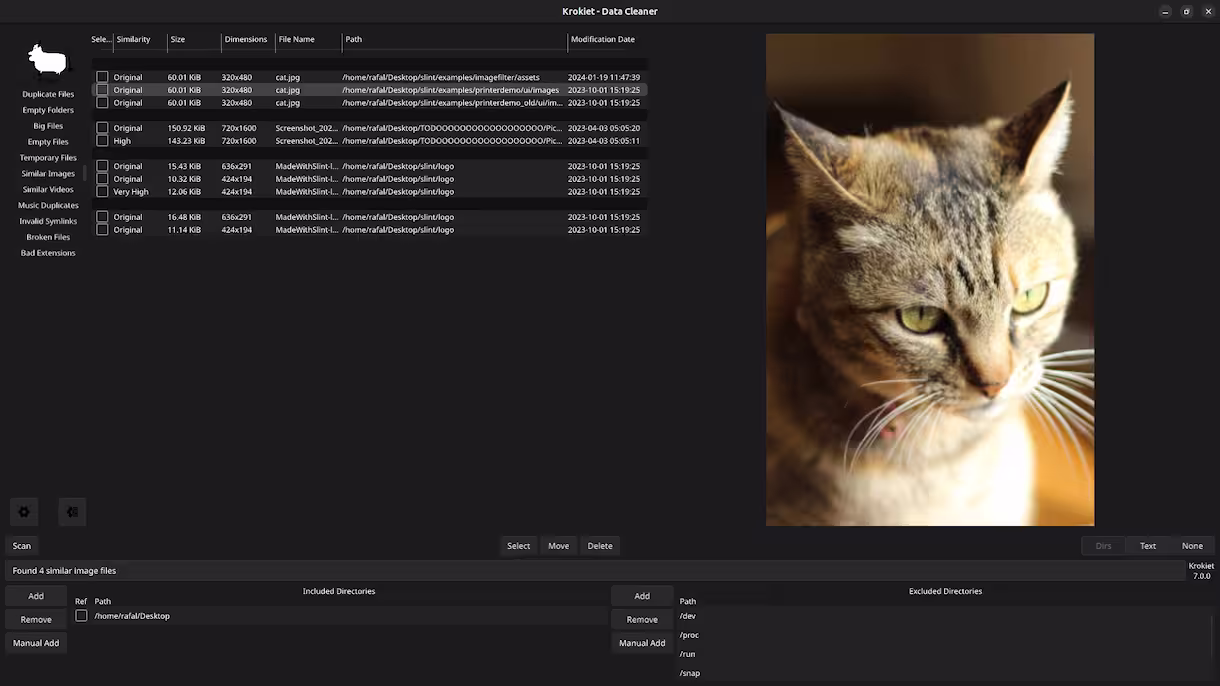Select the Similar Videos tool
This screenshot has height=686, width=1220.
(48, 190)
